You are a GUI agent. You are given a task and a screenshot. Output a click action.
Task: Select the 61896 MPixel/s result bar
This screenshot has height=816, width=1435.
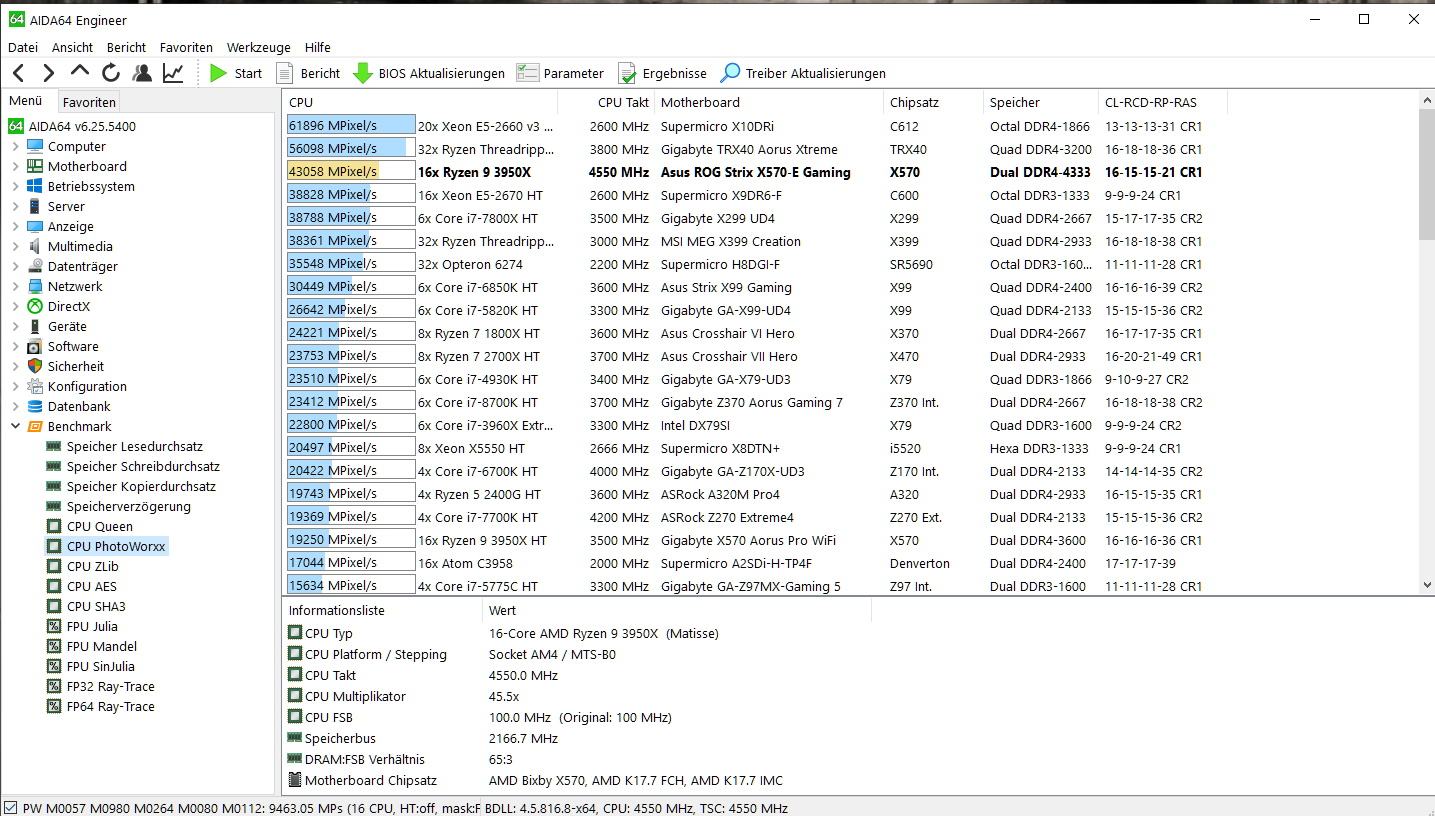pos(351,126)
